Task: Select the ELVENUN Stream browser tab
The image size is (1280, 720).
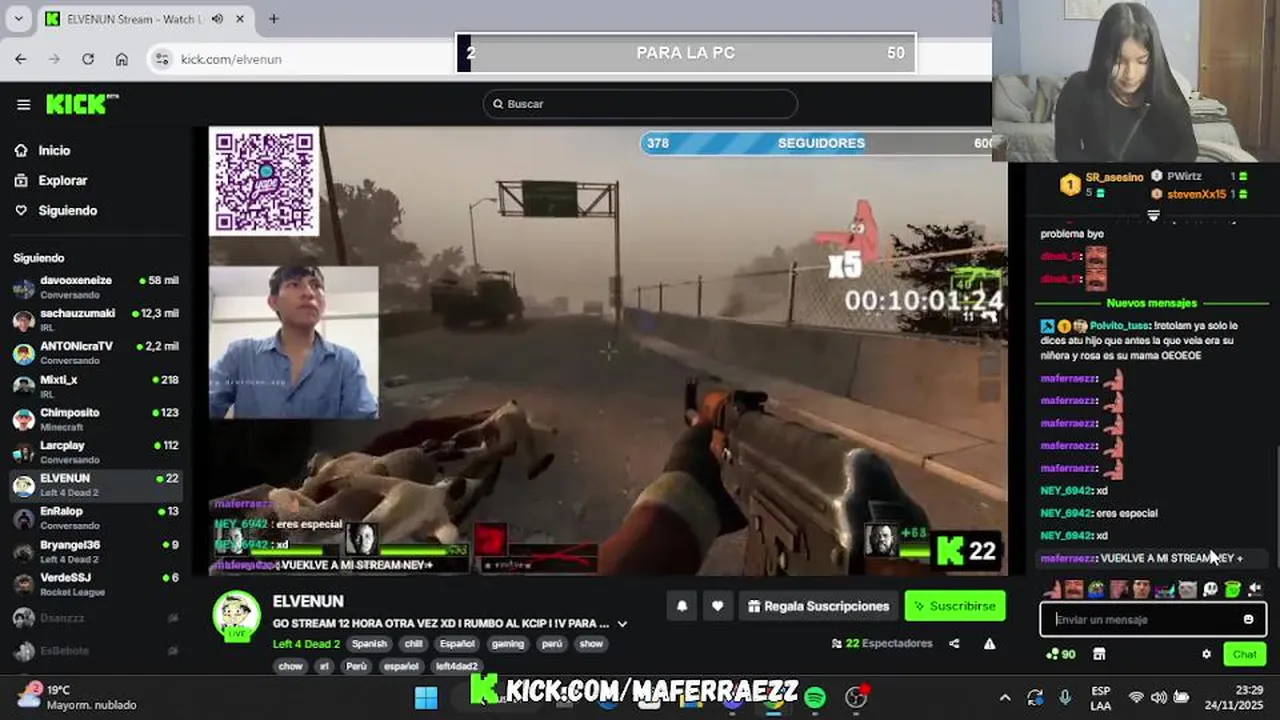Action: pyautogui.click(x=146, y=19)
